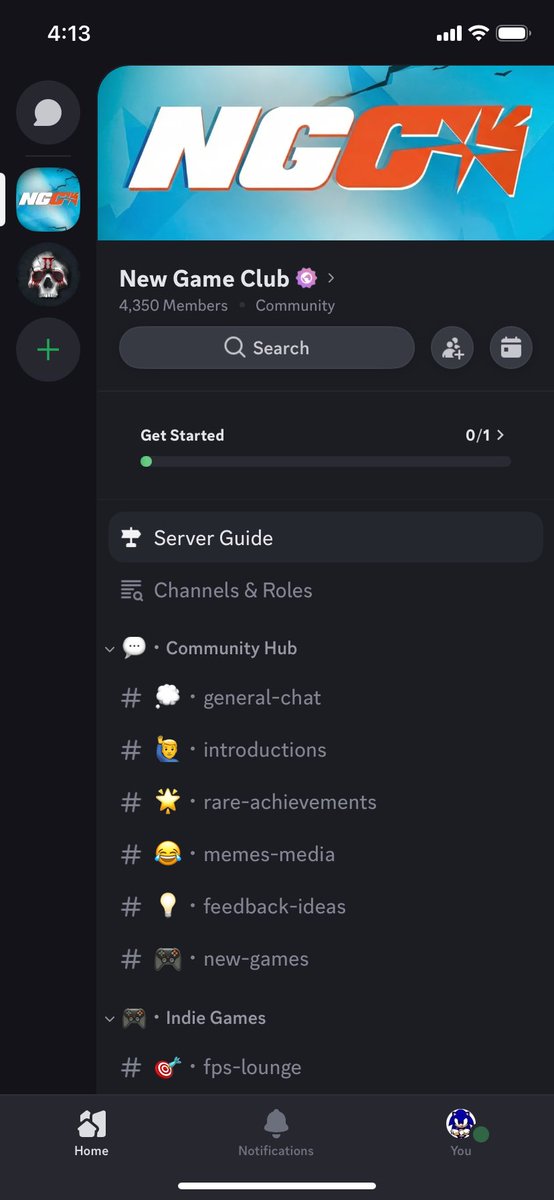The image size is (554, 1200).
Task: Open the Server Guide
Action: coord(326,538)
